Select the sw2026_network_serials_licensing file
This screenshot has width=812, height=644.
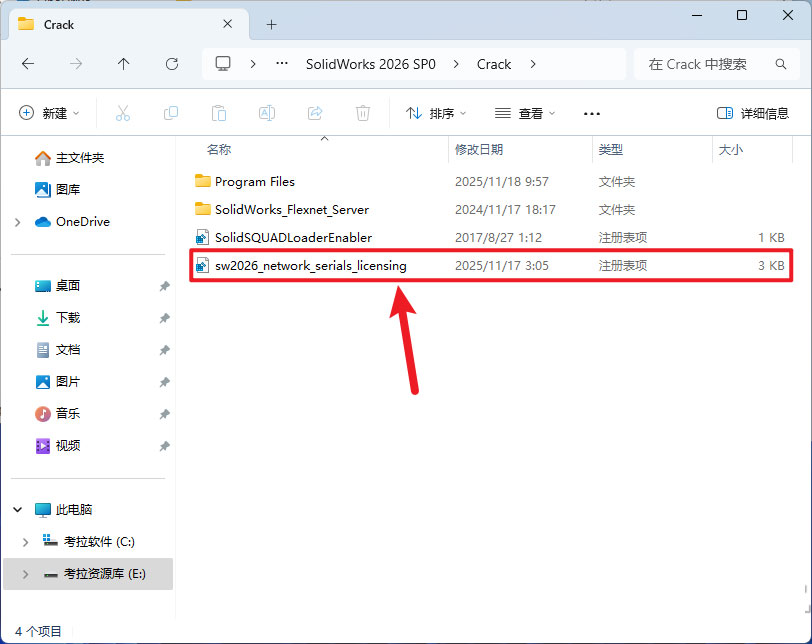click(x=310, y=266)
